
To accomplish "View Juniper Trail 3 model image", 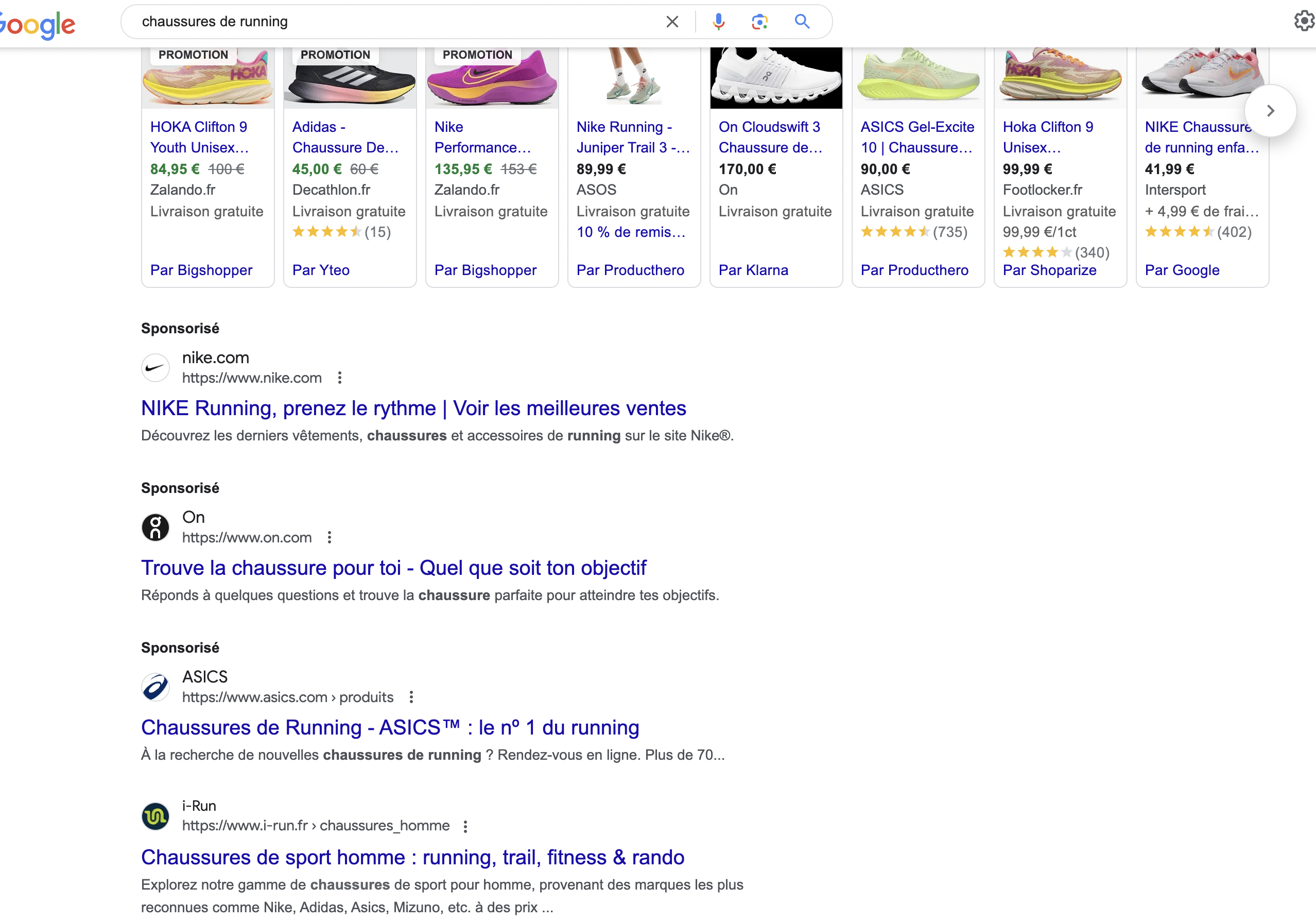I will 634,78.
